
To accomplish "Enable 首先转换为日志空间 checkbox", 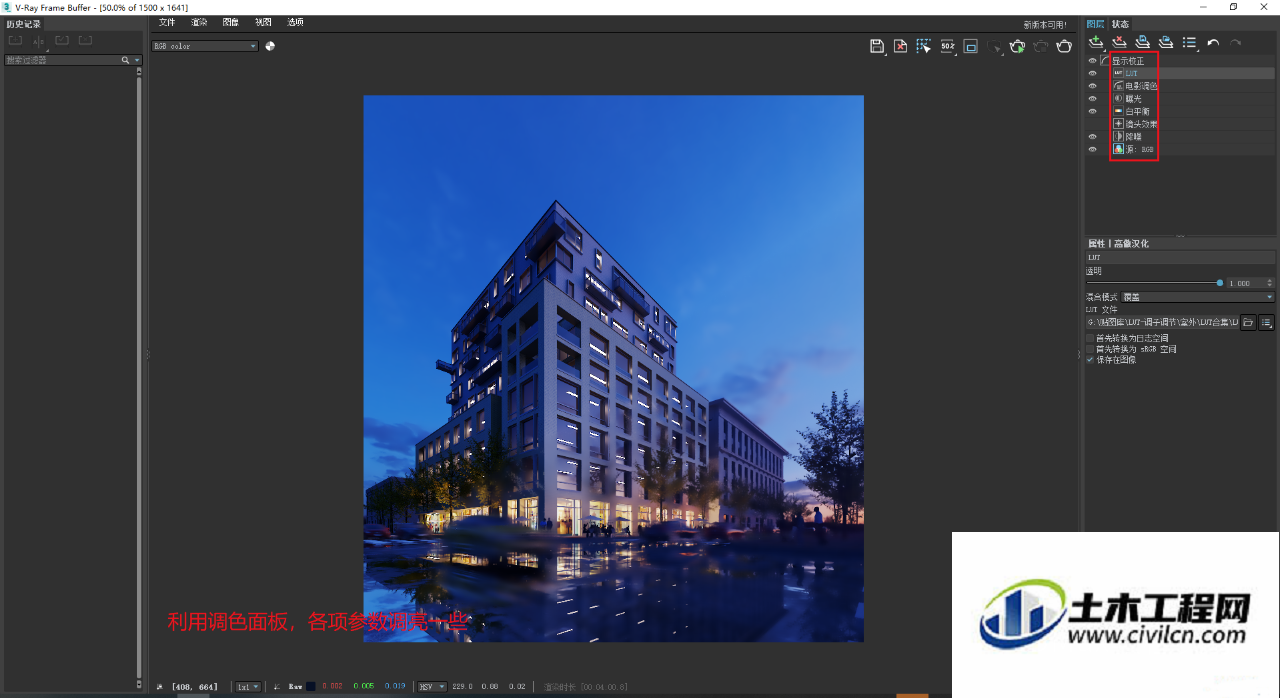I will (x=1090, y=338).
